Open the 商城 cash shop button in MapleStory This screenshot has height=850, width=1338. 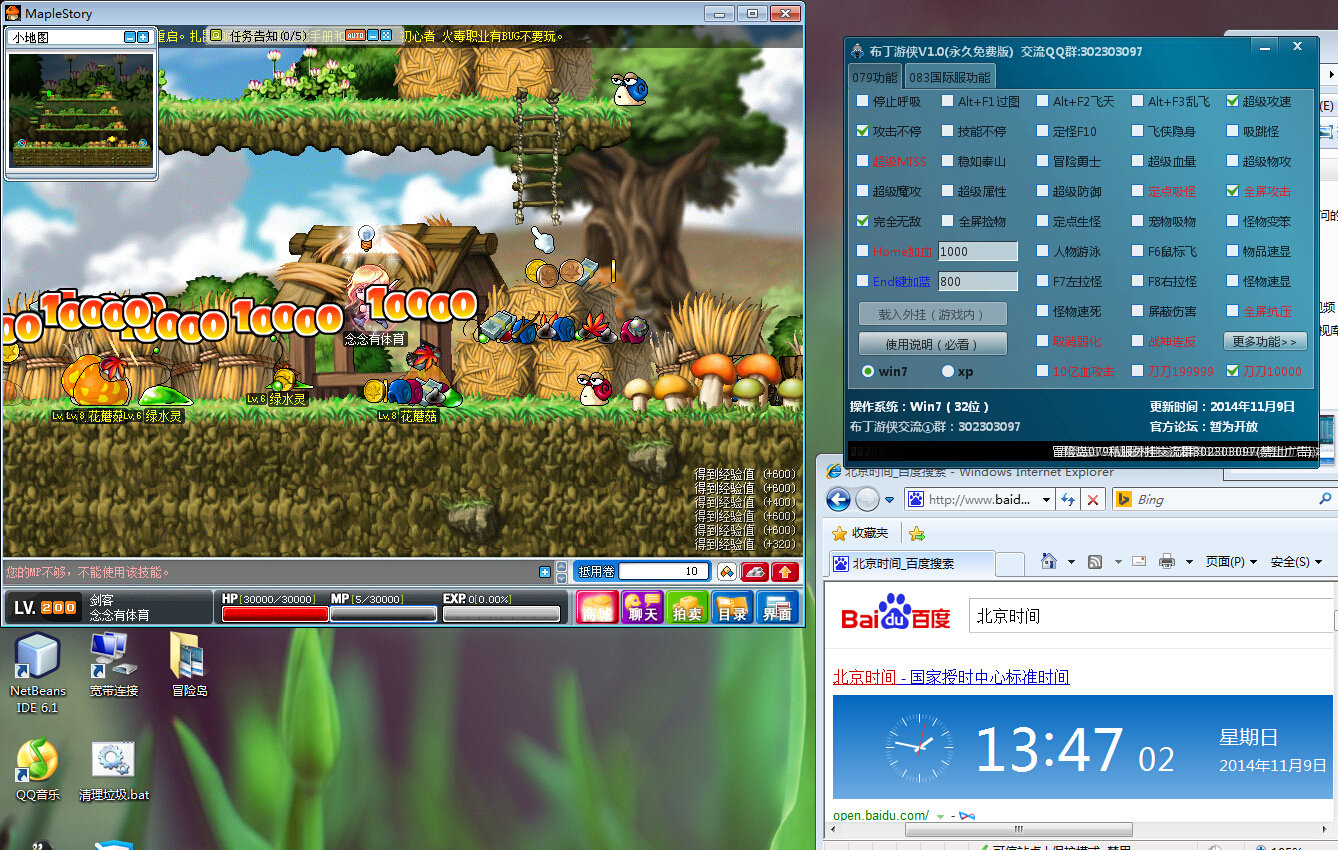[597, 607]
